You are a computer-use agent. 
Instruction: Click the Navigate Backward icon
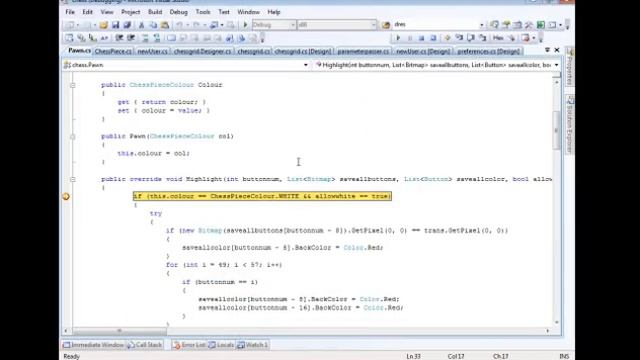[x=214, y=25]
